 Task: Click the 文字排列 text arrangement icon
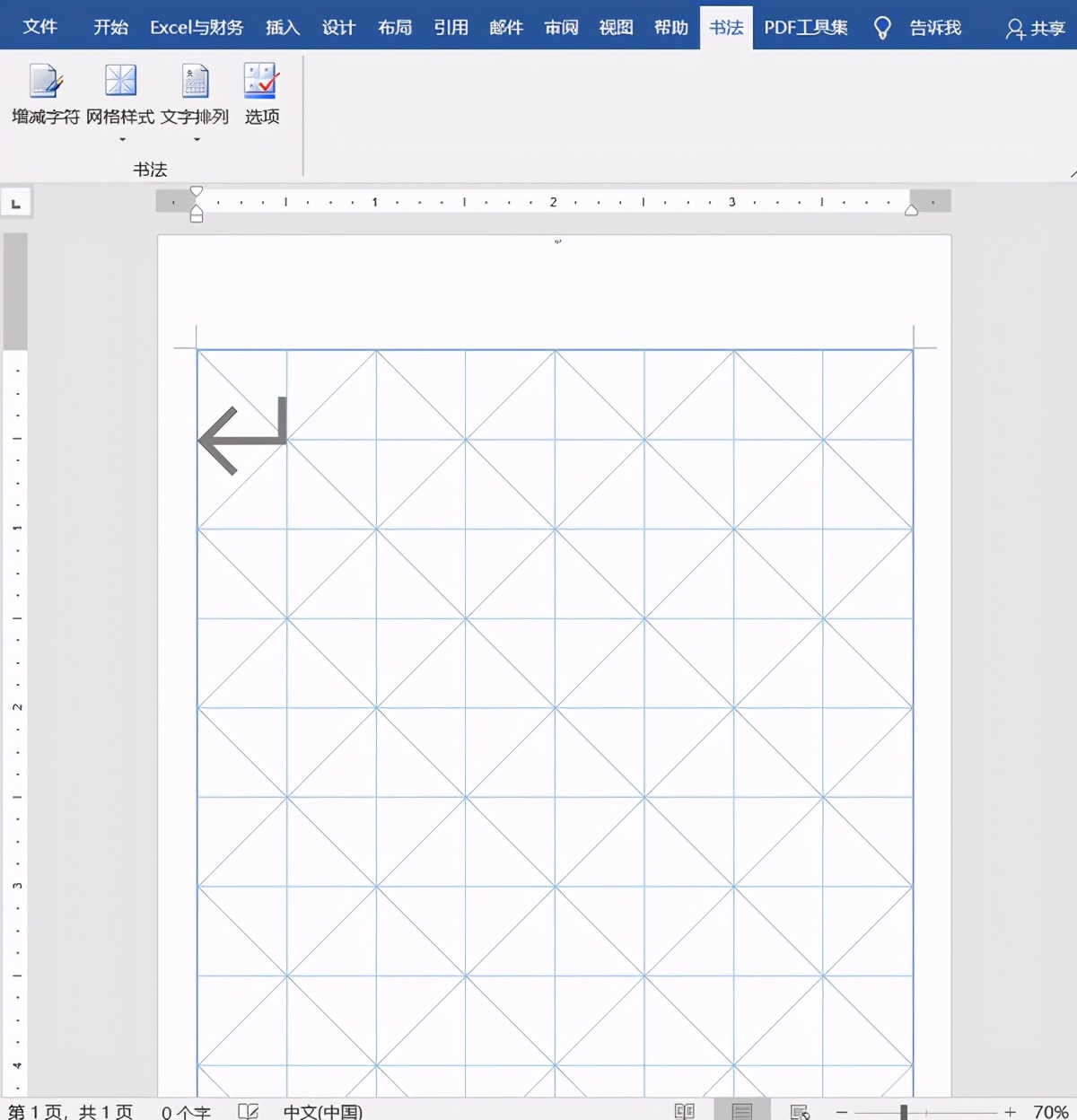point(195,81)
